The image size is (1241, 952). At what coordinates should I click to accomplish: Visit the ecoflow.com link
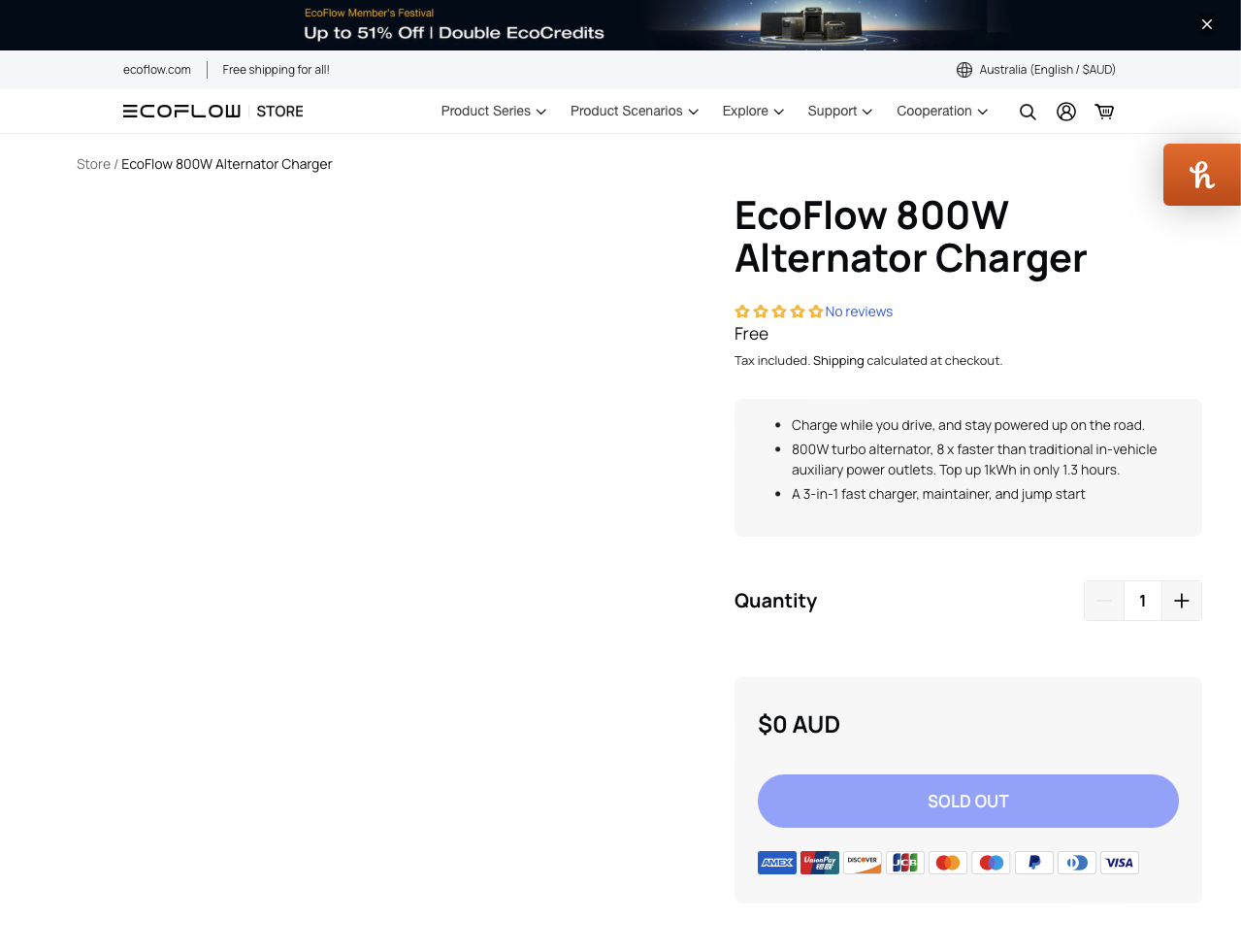[157, 70]
